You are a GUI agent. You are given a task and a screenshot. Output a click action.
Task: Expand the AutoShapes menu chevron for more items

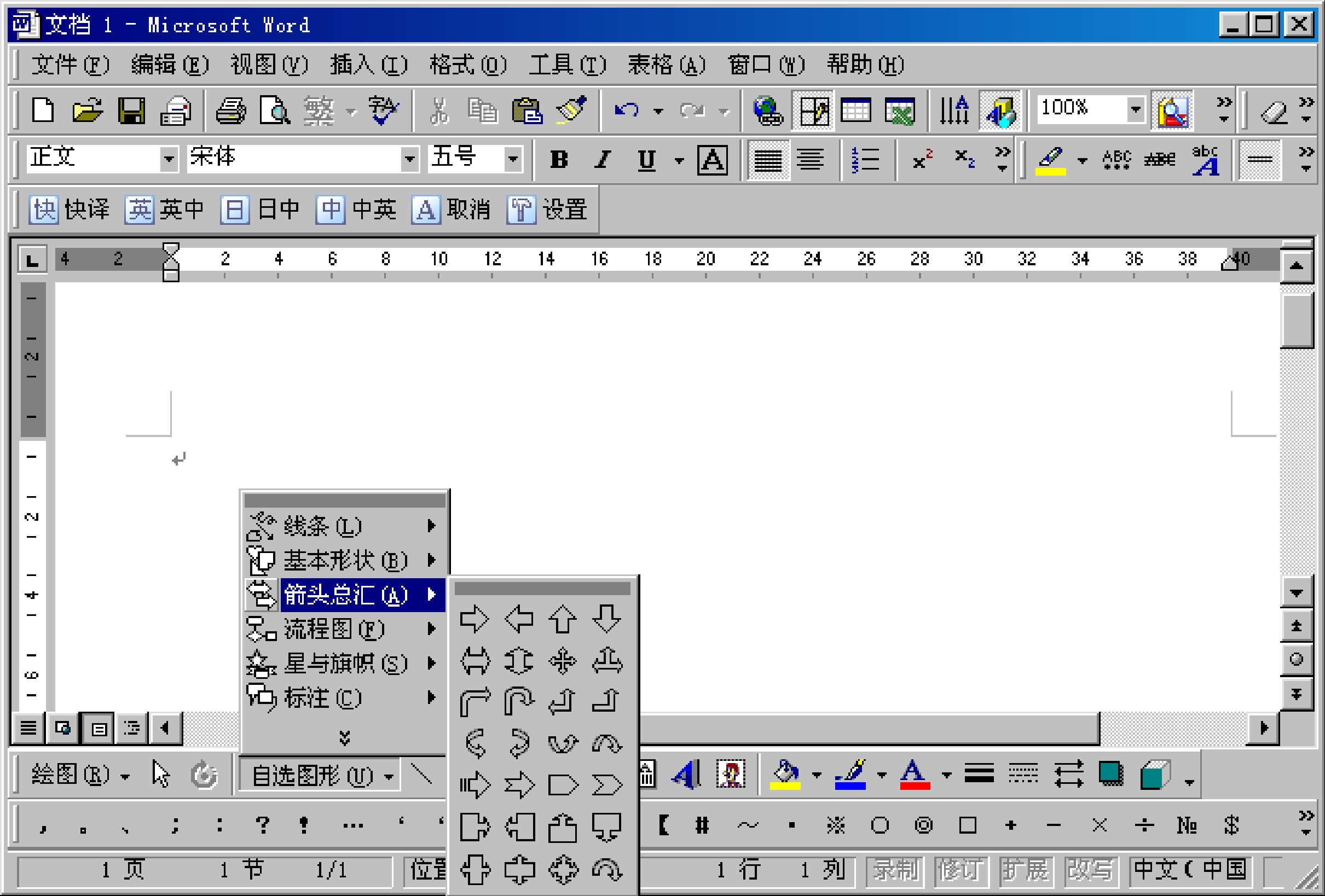point(344,737)
